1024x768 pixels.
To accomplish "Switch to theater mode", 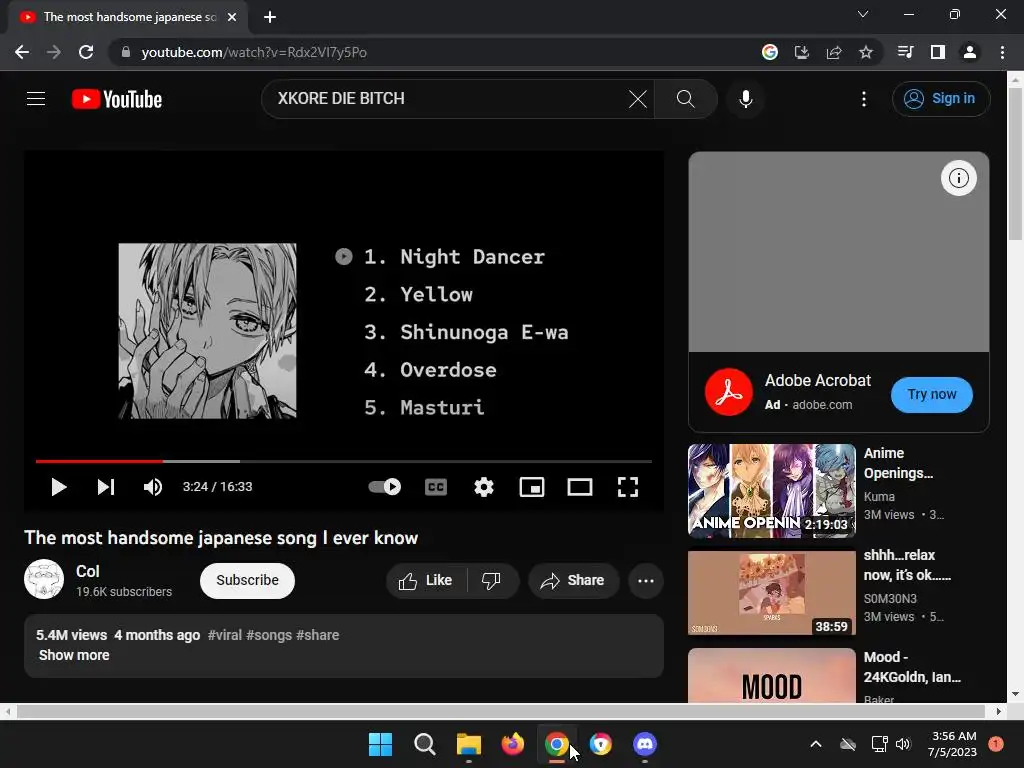I will click(580, 487).
